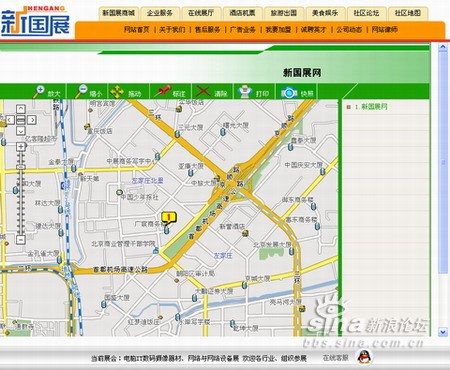This screenshot has width=450, height=370.
Task: Pan the map down with arrow button
Action: (21, 130)
